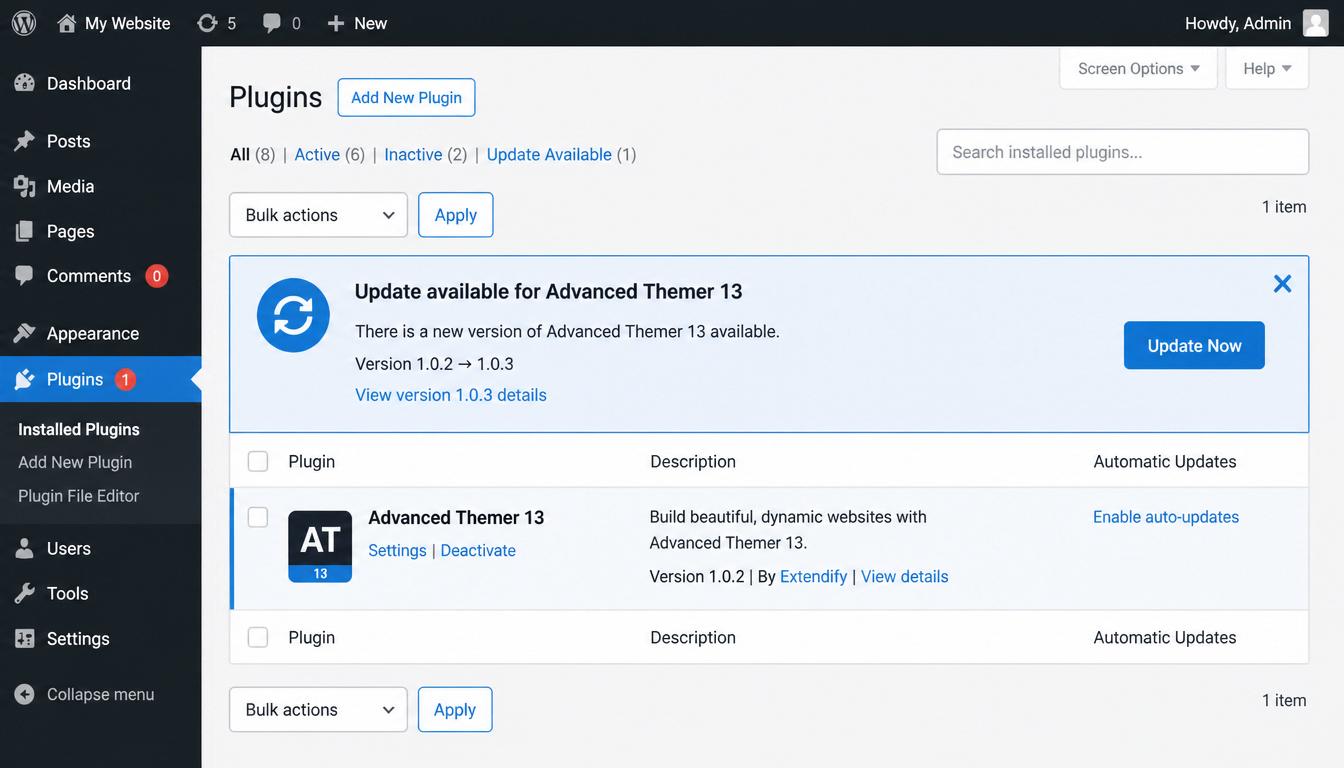The height and width of the screenshot is (768, 1344).
Task: Dismiss the update notice with X
Action: click(1282, 283)
